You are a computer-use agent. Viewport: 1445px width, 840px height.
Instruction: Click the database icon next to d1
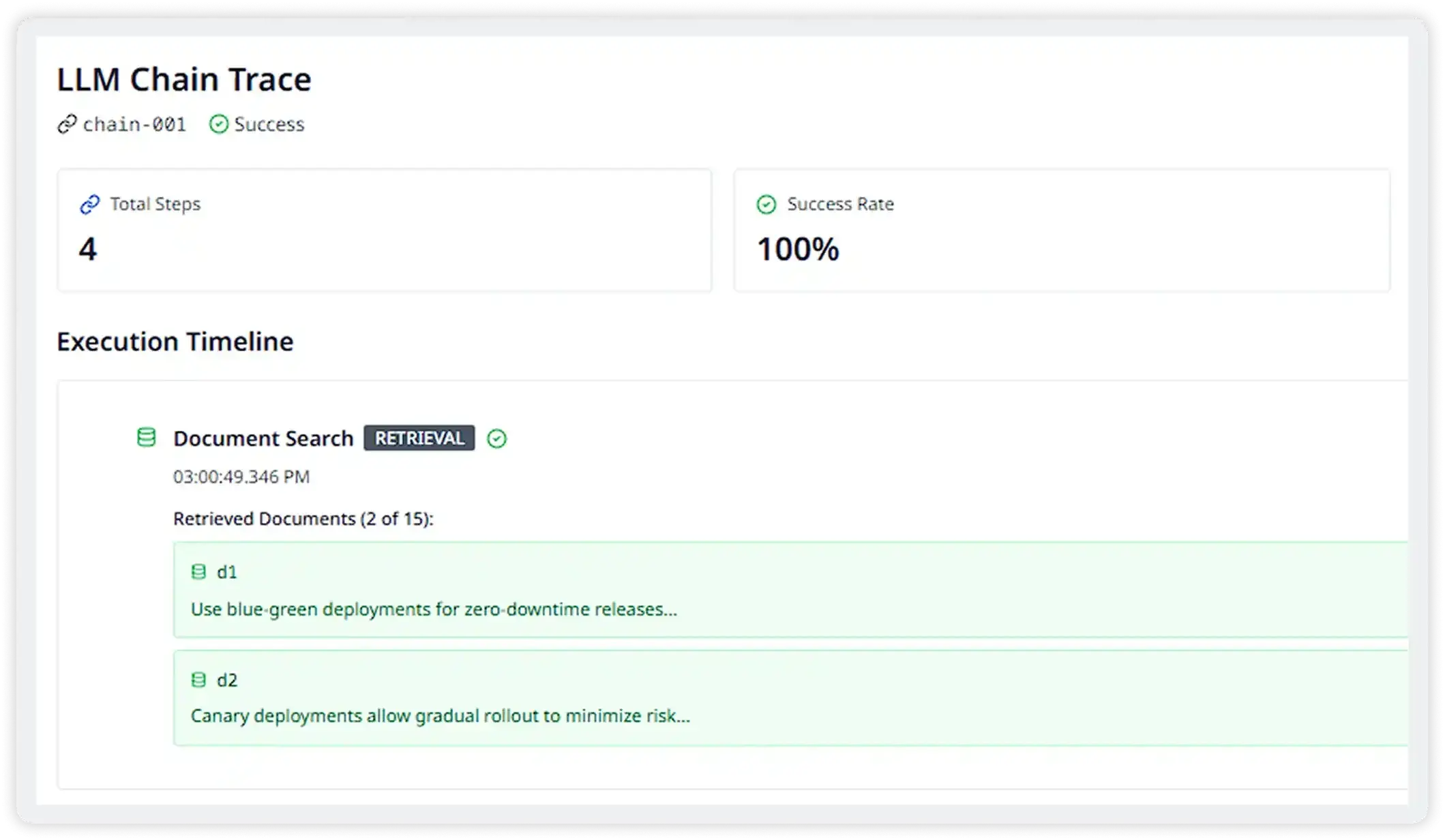[198, 572]
